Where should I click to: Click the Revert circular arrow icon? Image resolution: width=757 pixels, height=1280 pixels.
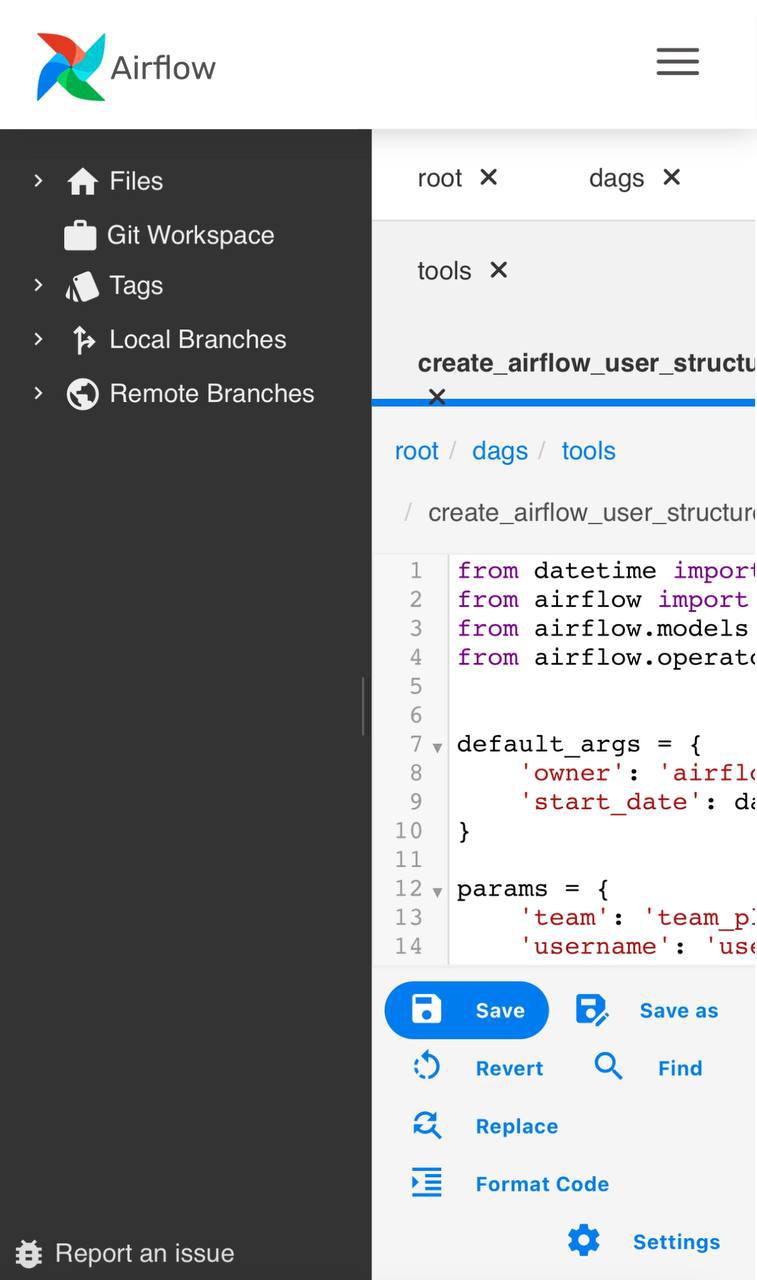point(426,1067)
